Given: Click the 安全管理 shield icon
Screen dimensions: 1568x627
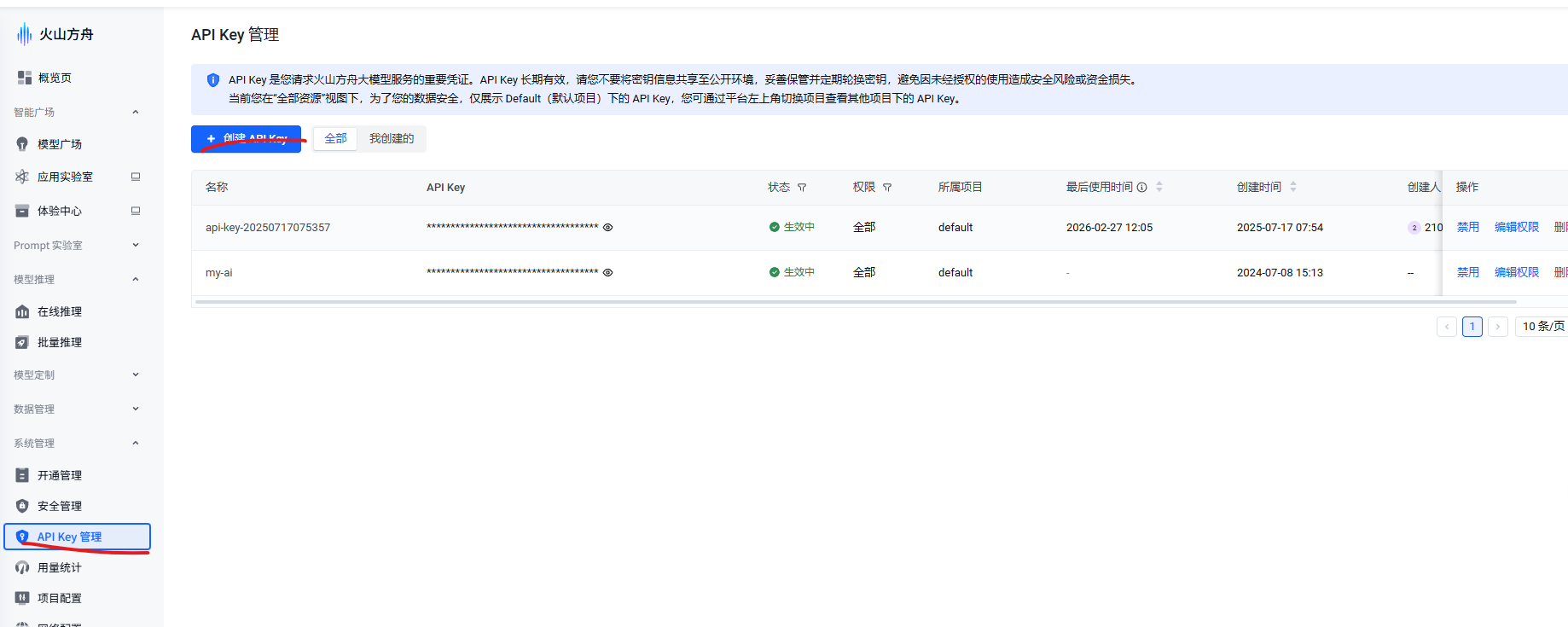Looking at the screenshot, I should tap(22, 506).
